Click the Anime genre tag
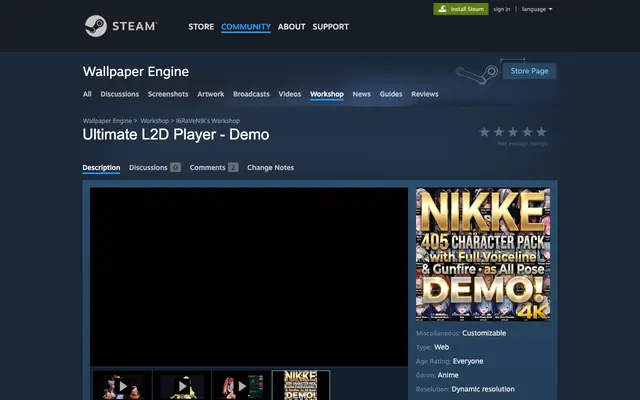This screenshot has height=400, width=640. (448, 375)
